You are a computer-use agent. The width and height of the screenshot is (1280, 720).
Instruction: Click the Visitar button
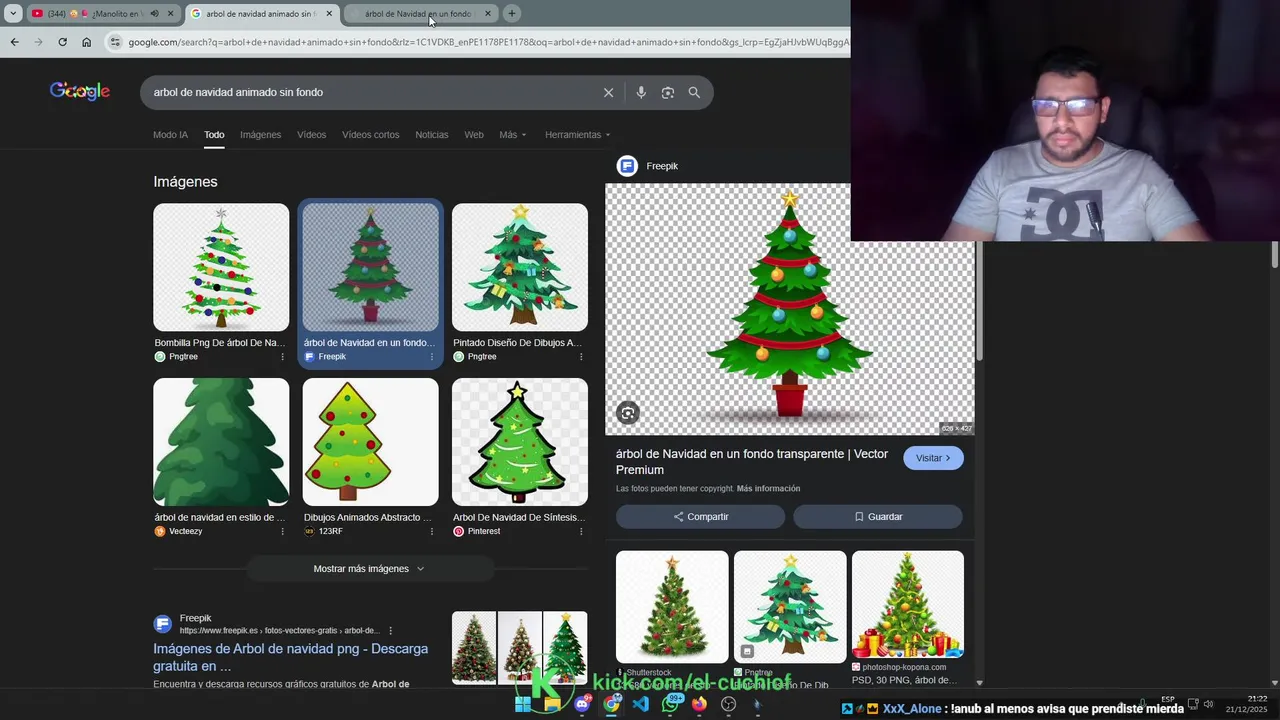pos(933,458)
